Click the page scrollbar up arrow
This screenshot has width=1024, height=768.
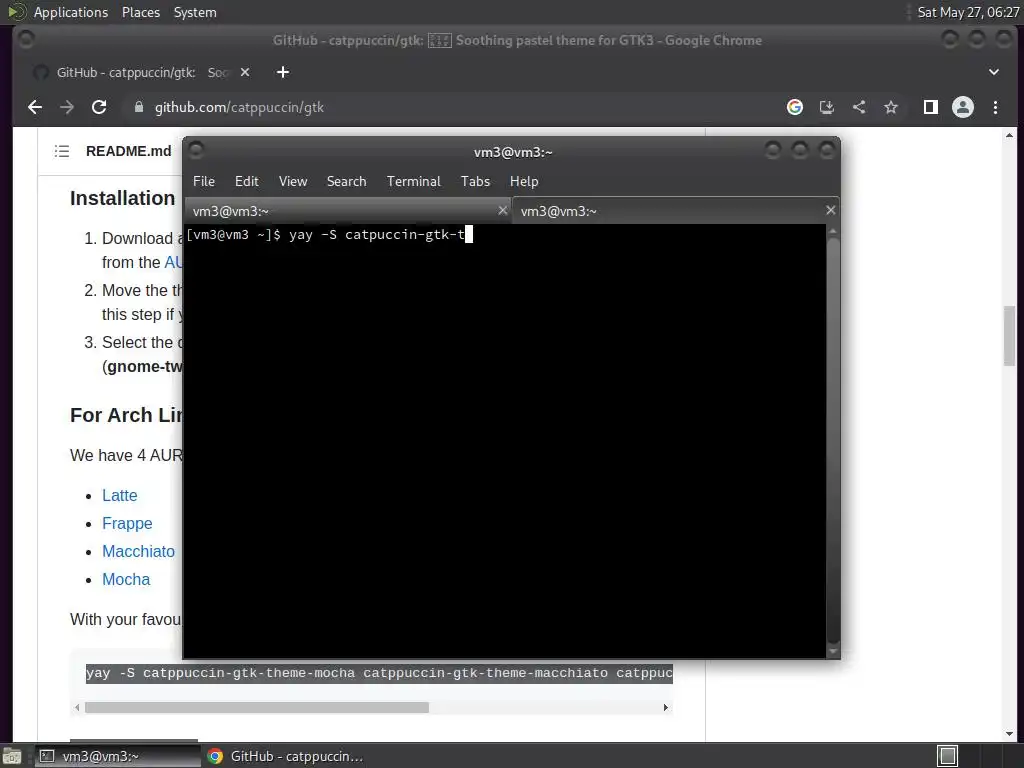[x=1009, y=135]
